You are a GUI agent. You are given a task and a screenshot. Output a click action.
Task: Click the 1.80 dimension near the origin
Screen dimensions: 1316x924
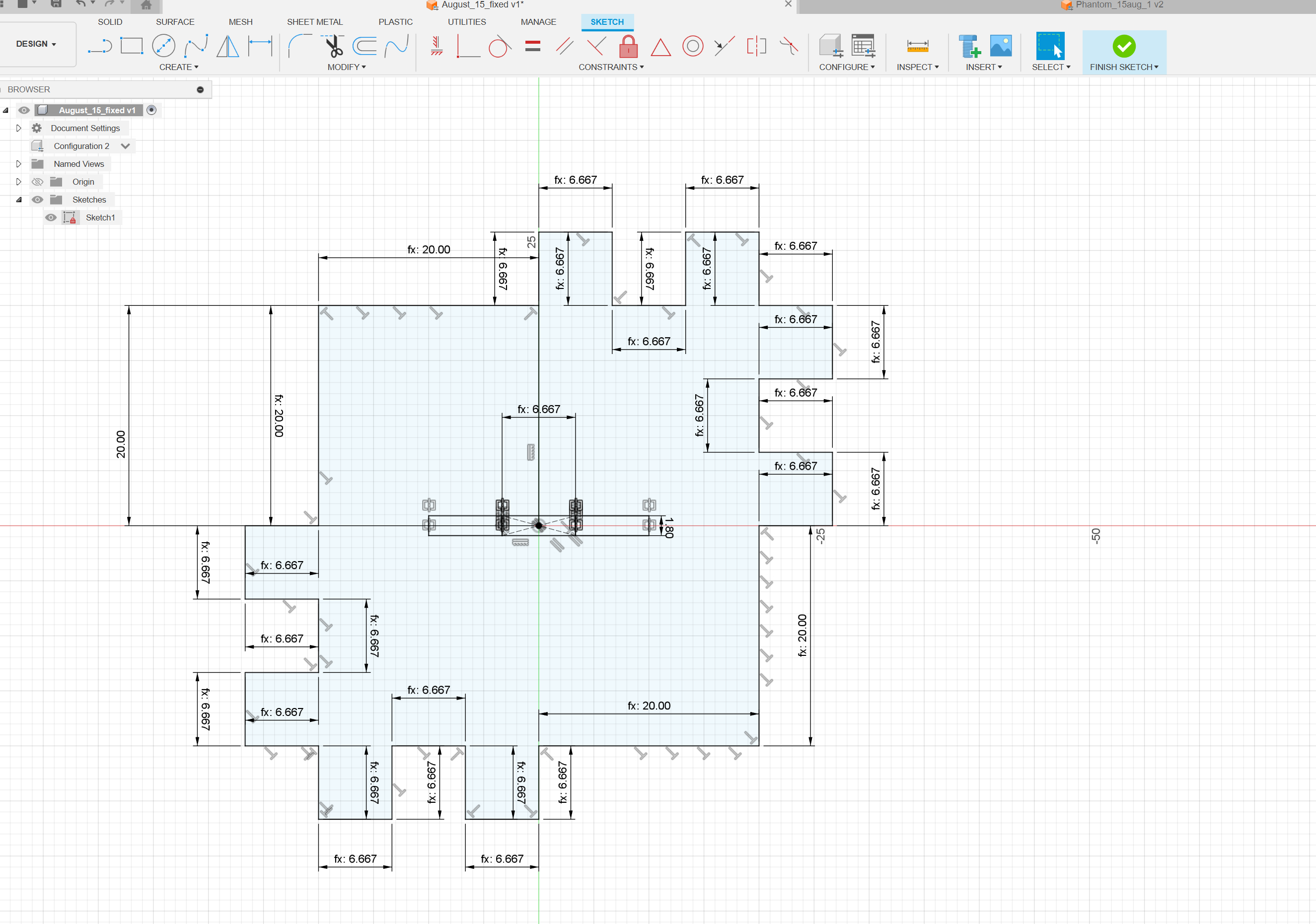pos(669,527)
